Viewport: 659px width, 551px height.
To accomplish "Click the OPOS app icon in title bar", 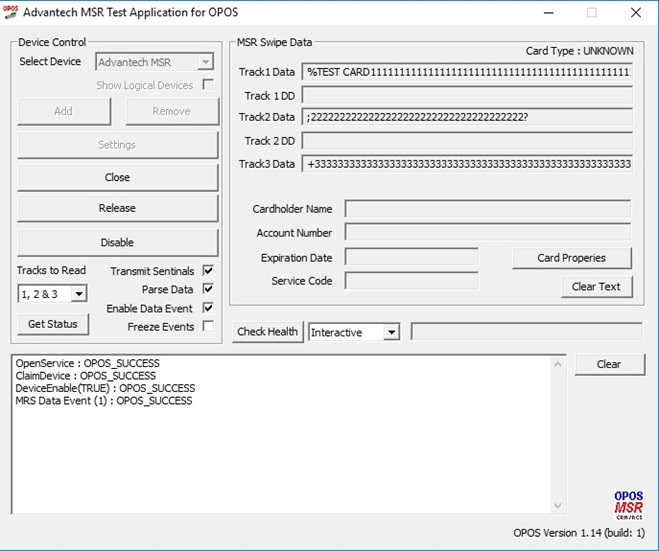I will 10,12.
